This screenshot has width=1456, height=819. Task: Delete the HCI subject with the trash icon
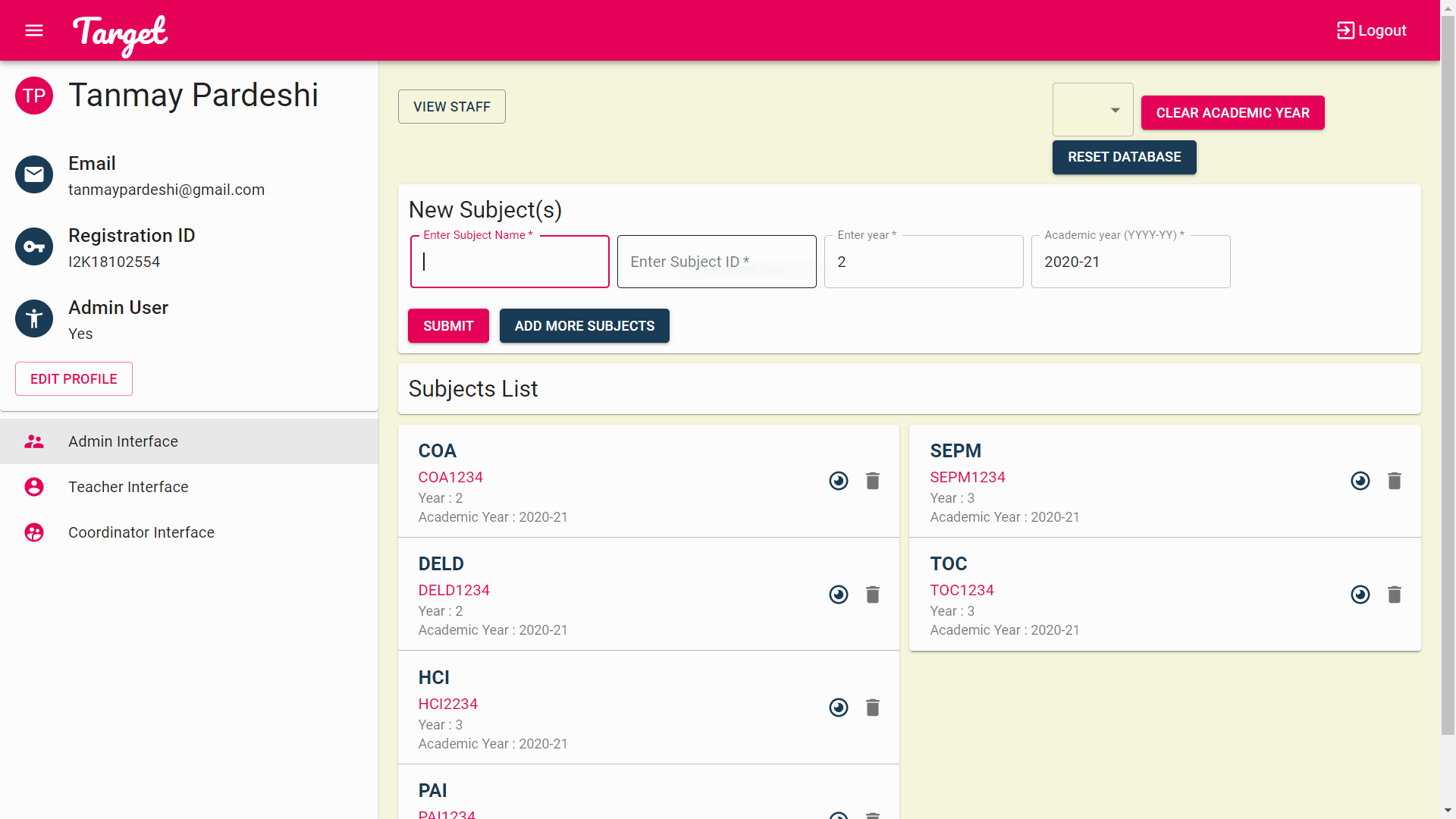873,708
